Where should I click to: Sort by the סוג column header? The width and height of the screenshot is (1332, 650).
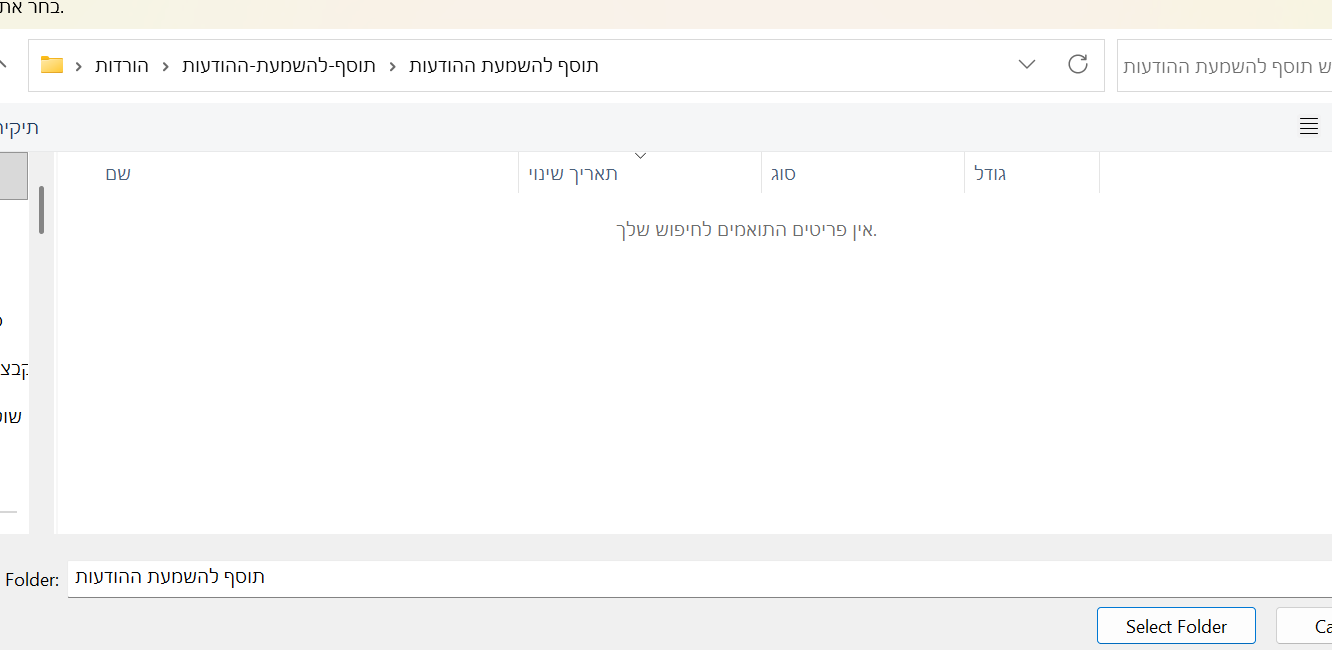(783, 174)
